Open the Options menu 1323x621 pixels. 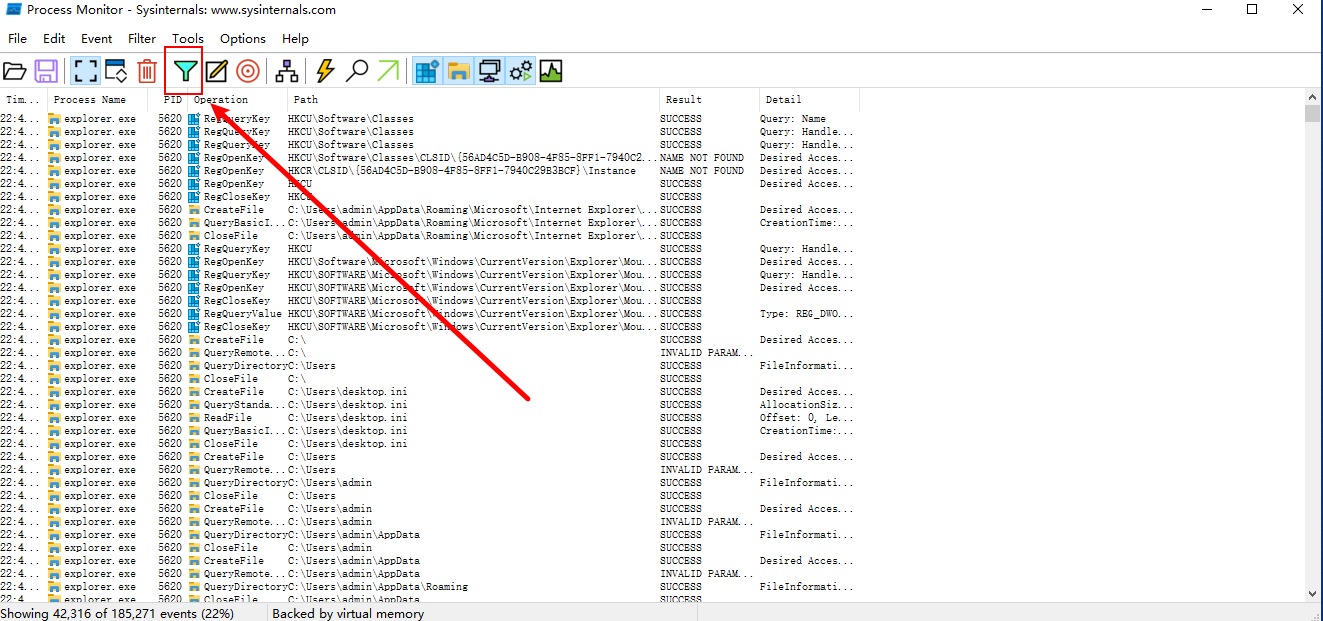tap(243, 39)
